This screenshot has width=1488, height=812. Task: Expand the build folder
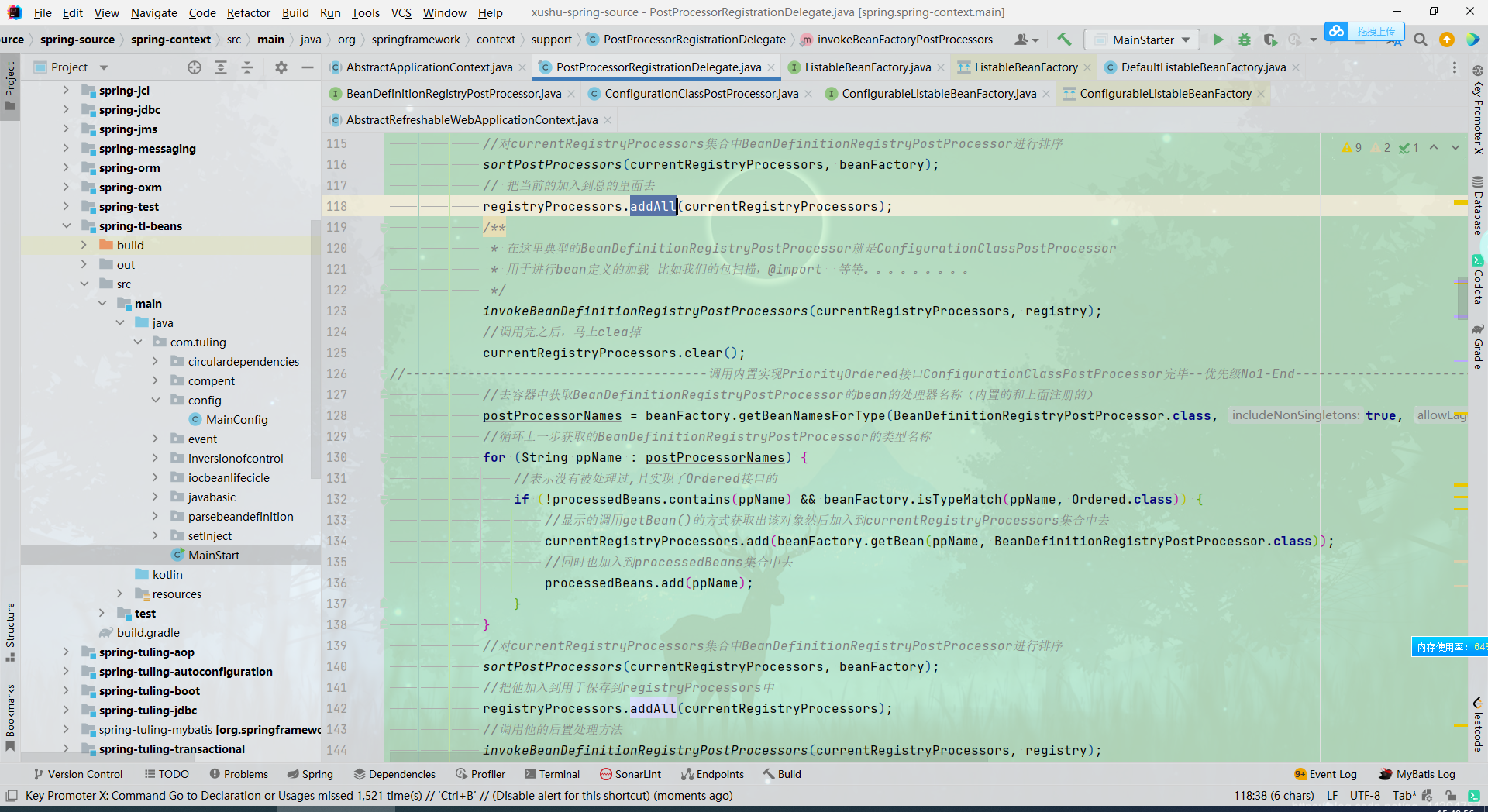point(84,246)
